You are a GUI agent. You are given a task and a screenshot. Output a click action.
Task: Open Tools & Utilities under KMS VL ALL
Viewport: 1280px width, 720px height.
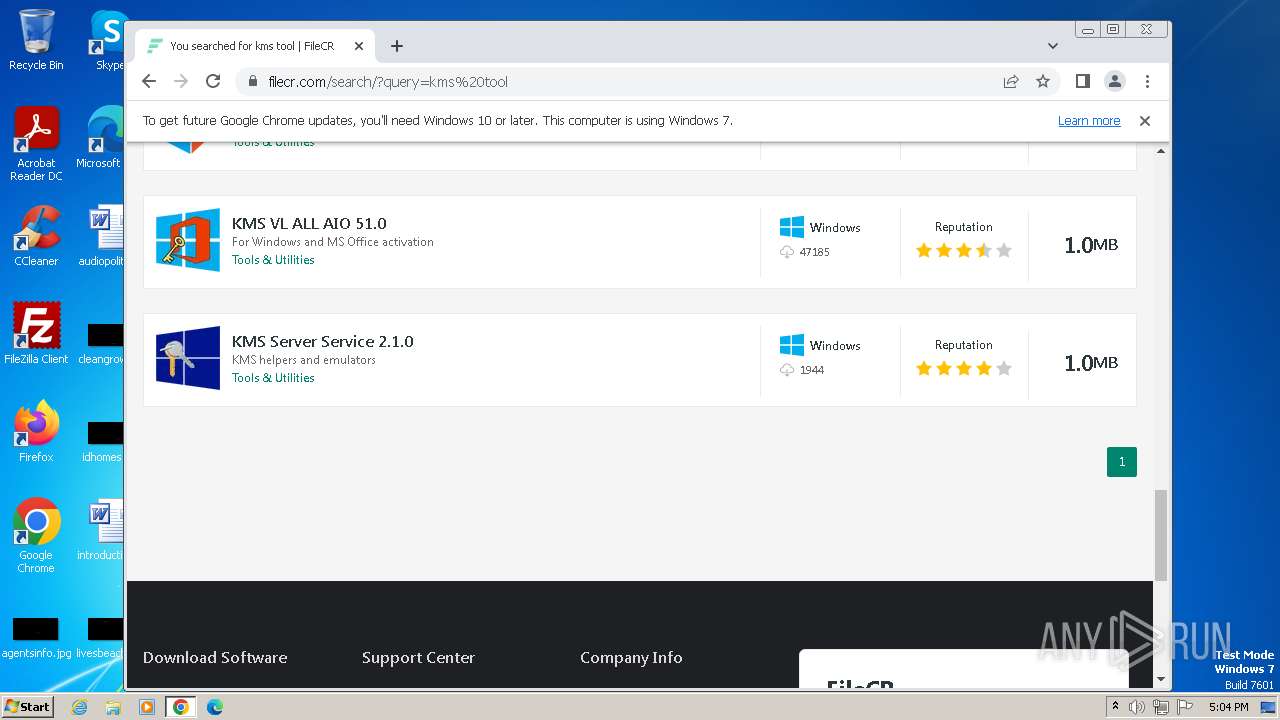point(273,260)
